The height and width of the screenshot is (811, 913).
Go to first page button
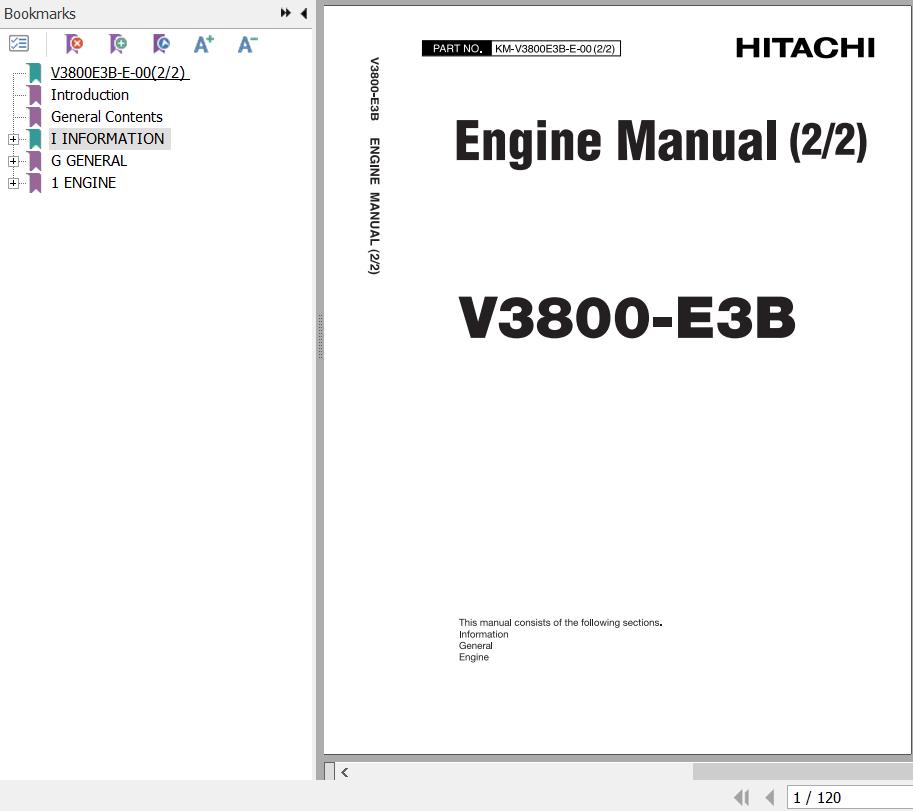[742, 797]
